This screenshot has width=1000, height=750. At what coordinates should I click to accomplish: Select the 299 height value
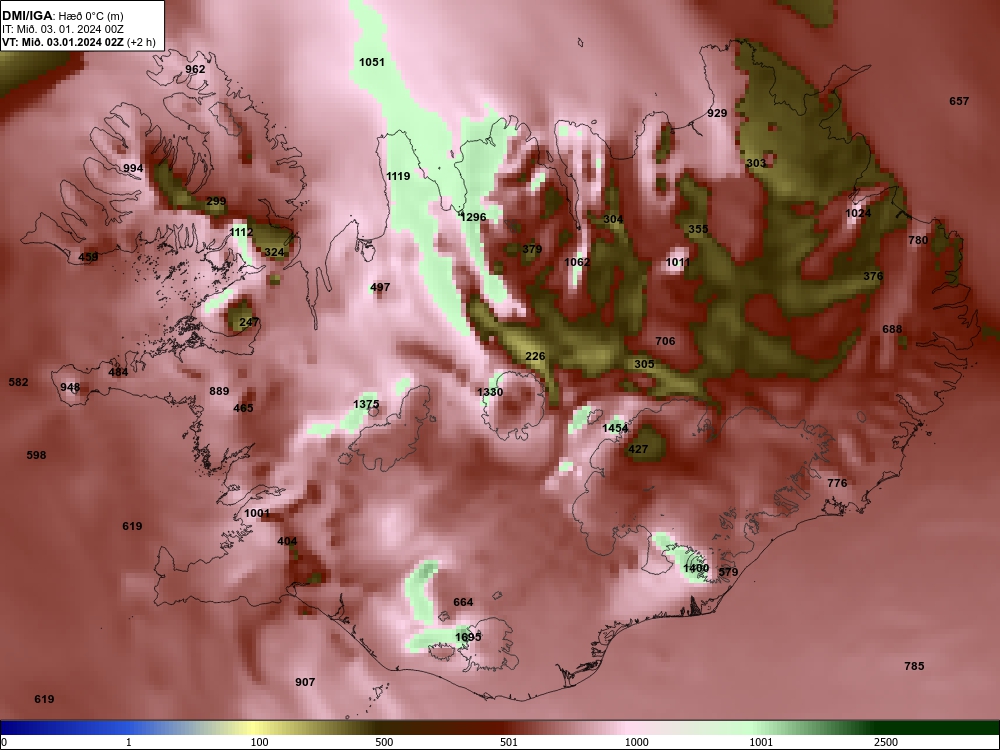click(x=216, y=201)
